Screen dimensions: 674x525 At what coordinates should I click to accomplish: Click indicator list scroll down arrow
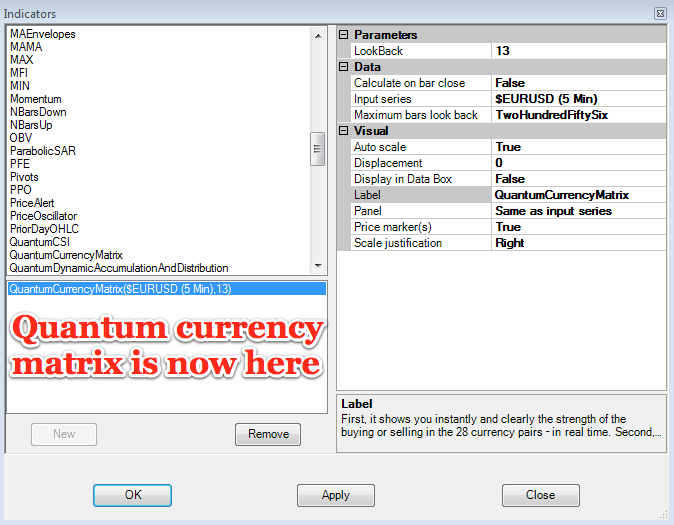click(x=318, y=266)
